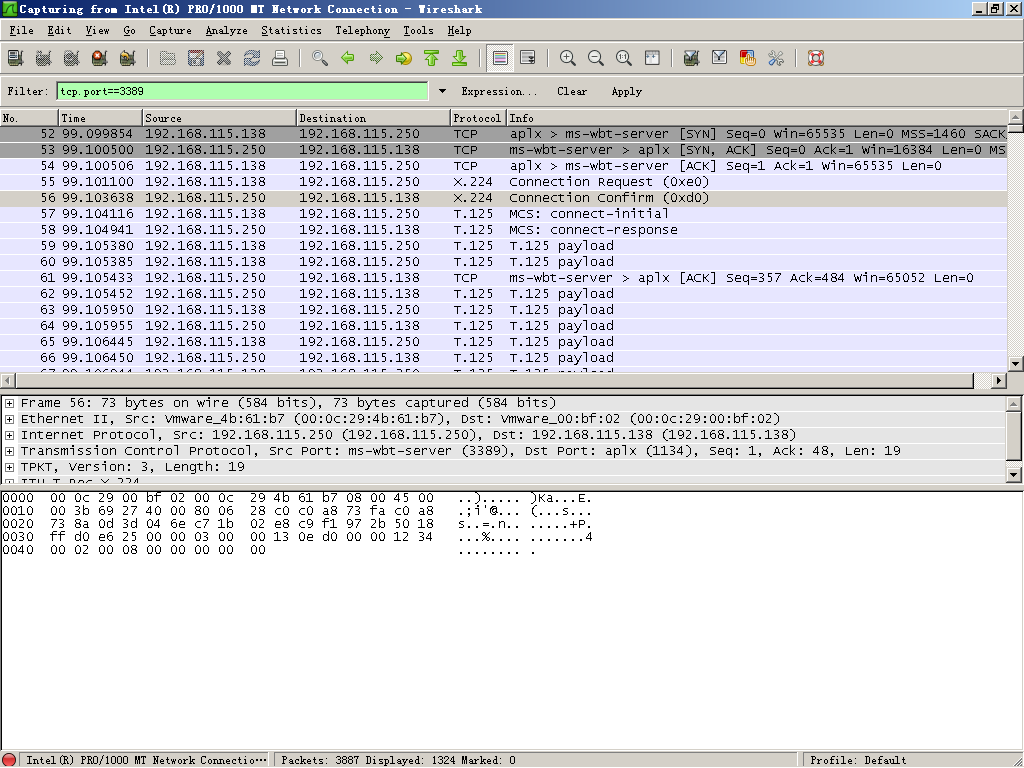Screen dimensions: 1024x768
Task: Expand the Ethernet II details
Action: (x=9, y=419)
